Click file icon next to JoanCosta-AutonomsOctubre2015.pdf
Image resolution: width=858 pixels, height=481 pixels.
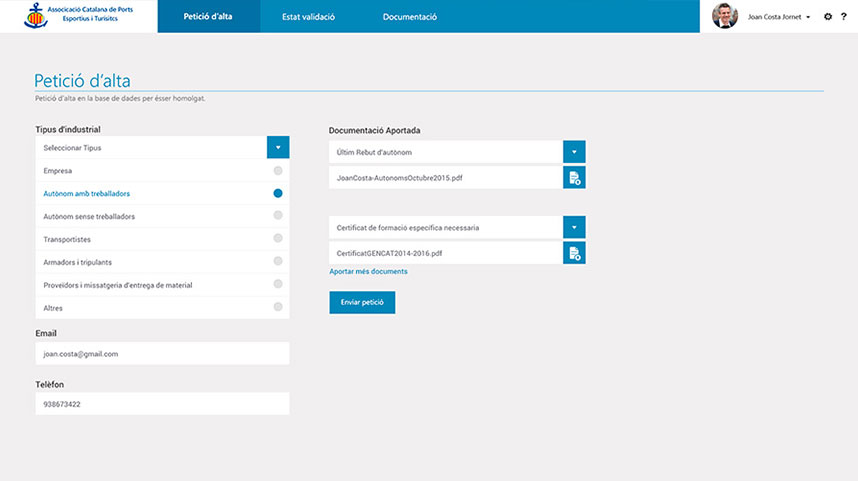pyautogui.click(x=574, y=178)
